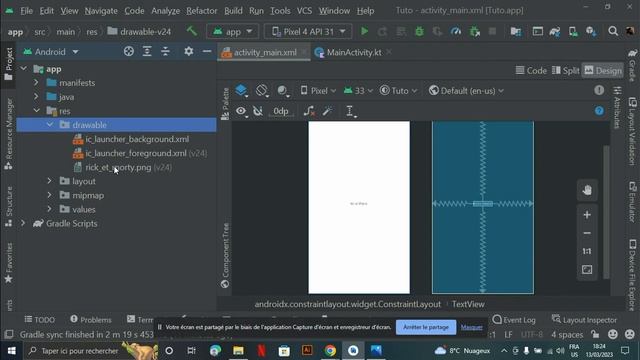Toggle the Attributes side panel
Image resolution: width=640 pixels, height=360 pixels.
click(x=617, y=107)
